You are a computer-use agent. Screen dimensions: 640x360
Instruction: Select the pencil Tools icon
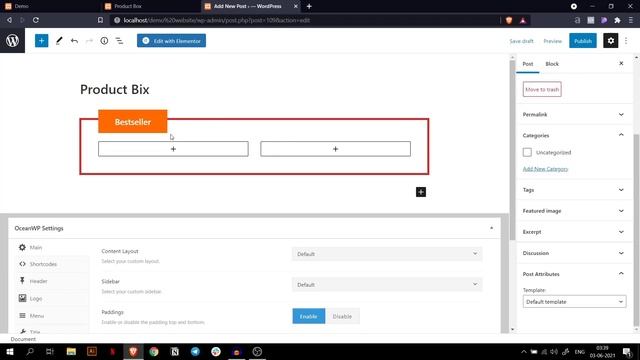click(59, 41)
